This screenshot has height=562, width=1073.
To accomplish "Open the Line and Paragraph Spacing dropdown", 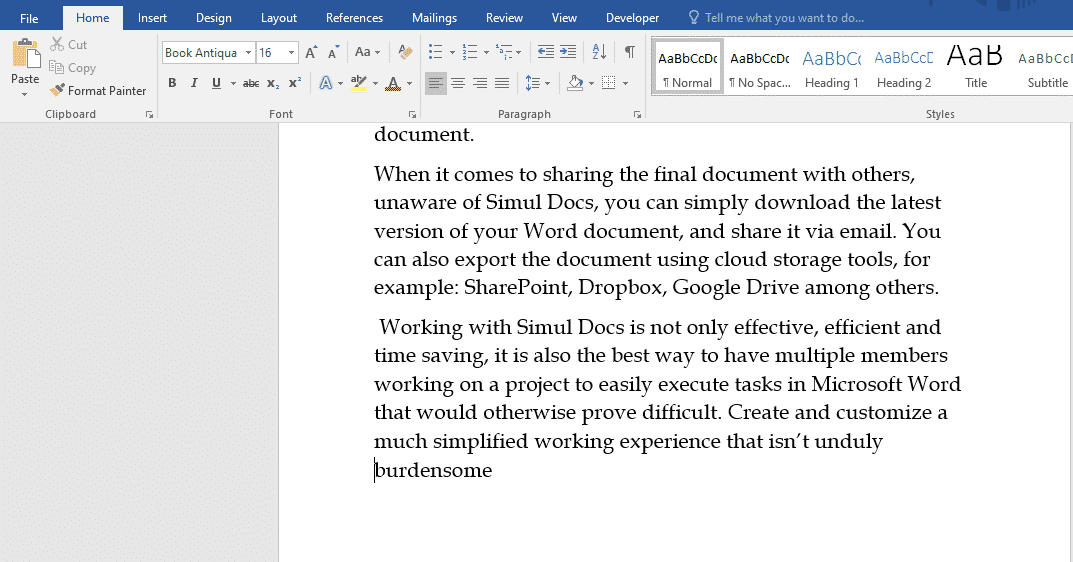I will (537, 83).
